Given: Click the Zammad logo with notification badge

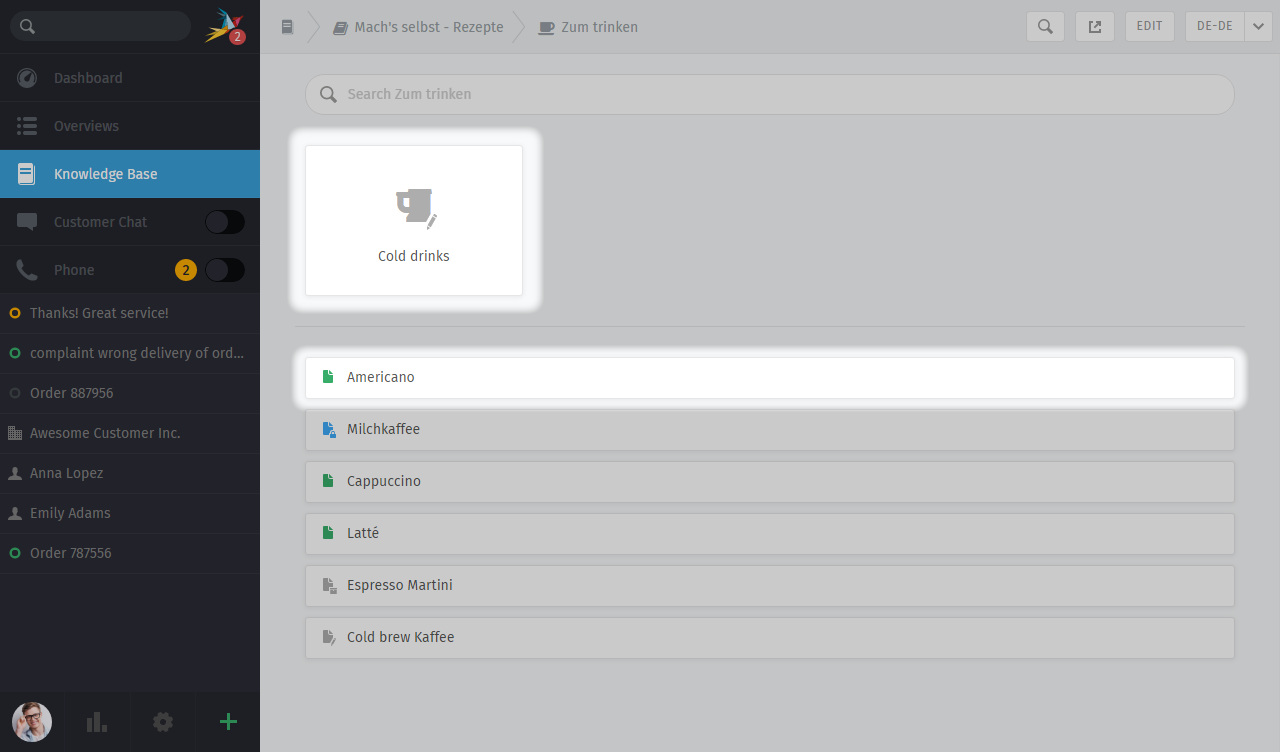Looking at the screenshot, I should pyautogui.click(x=224, y=27).
